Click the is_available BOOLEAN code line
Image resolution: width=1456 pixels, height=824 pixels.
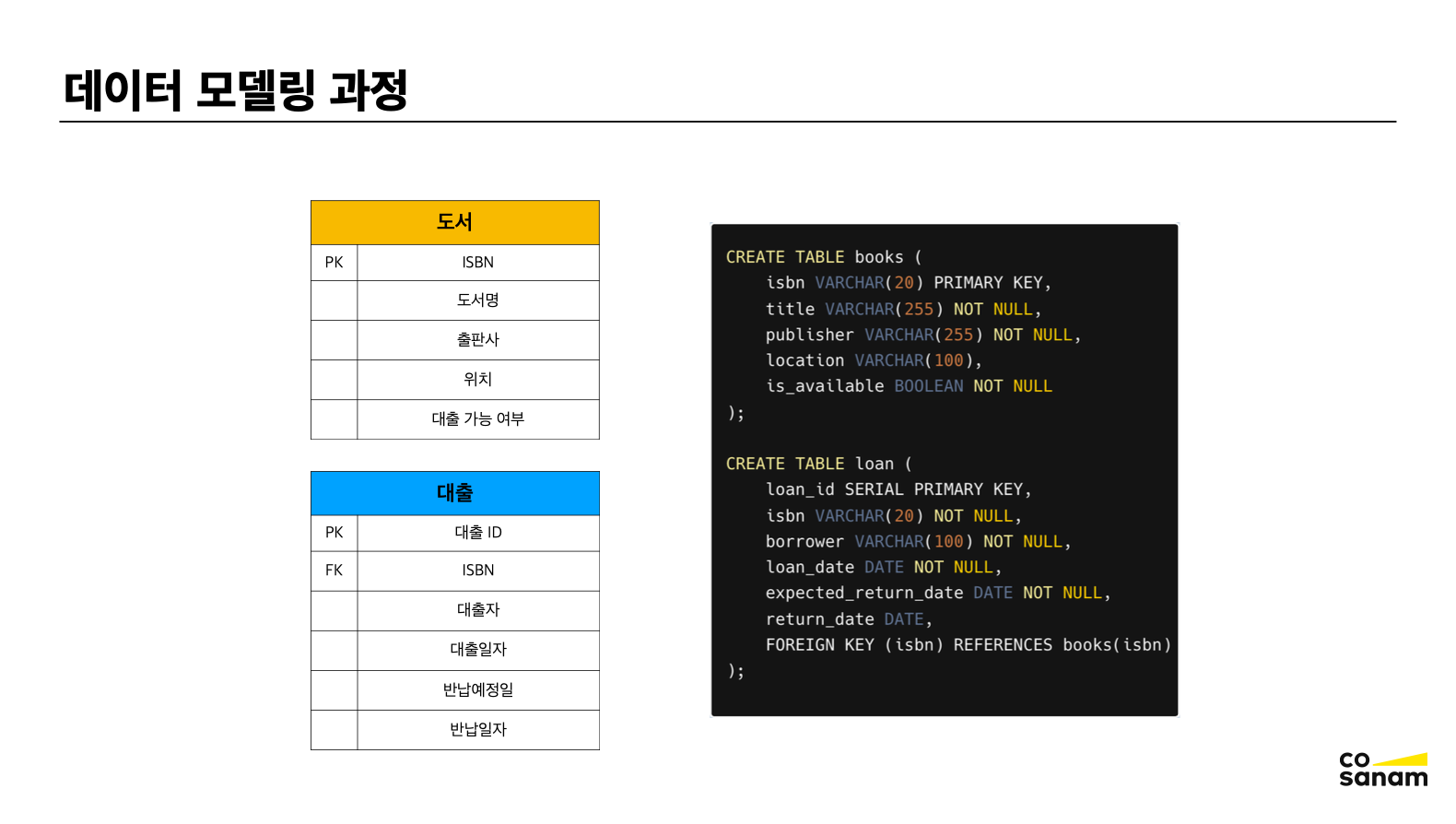coord(909,386)
